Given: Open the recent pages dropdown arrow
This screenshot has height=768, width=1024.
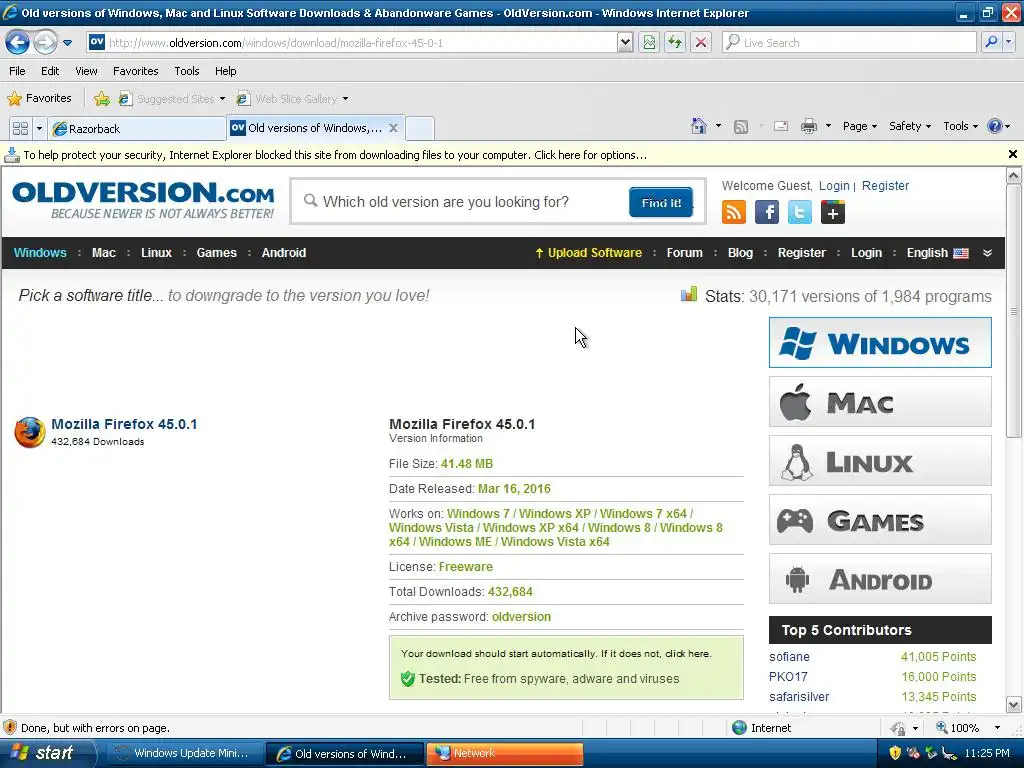Looking at the screenshot, I should click(67, 43).
